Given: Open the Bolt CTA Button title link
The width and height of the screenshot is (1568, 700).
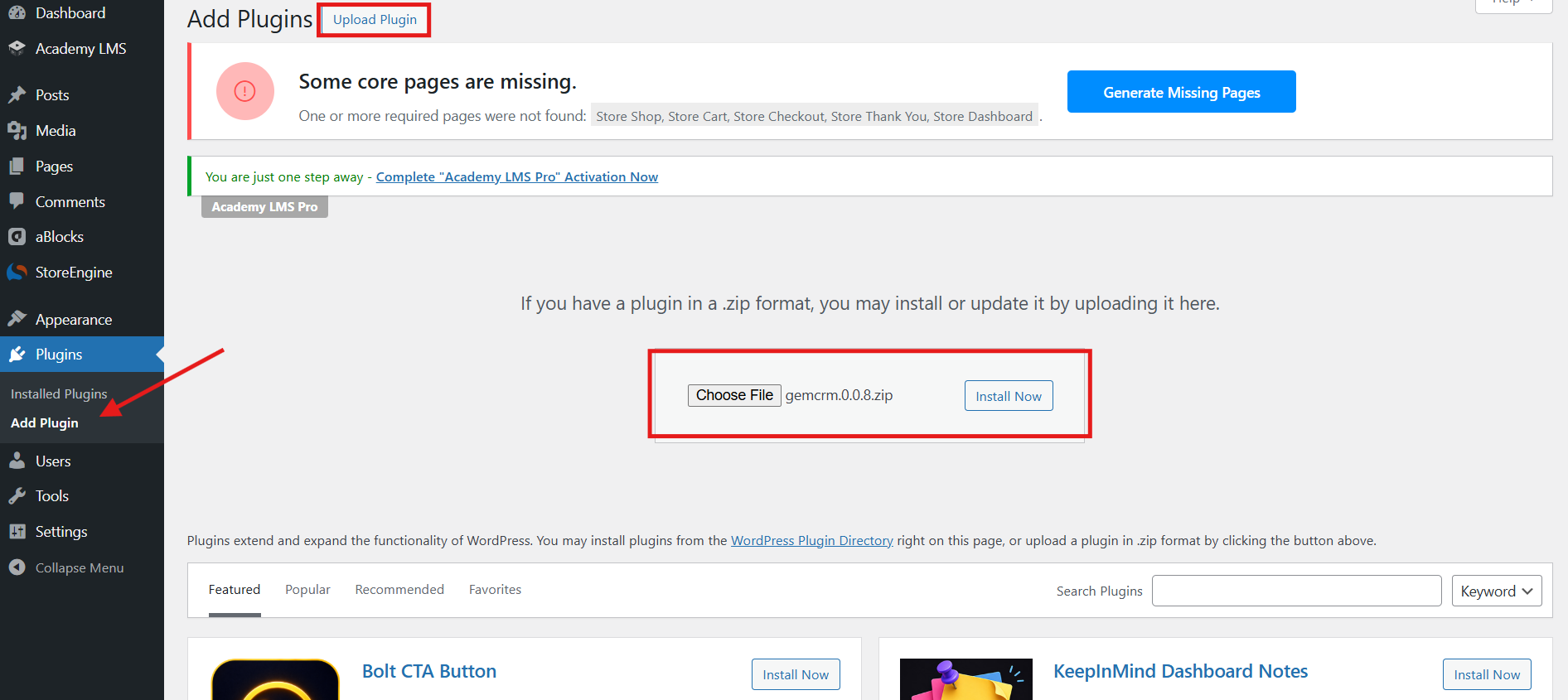Looking at the screenshot, I should click(429, 671).
